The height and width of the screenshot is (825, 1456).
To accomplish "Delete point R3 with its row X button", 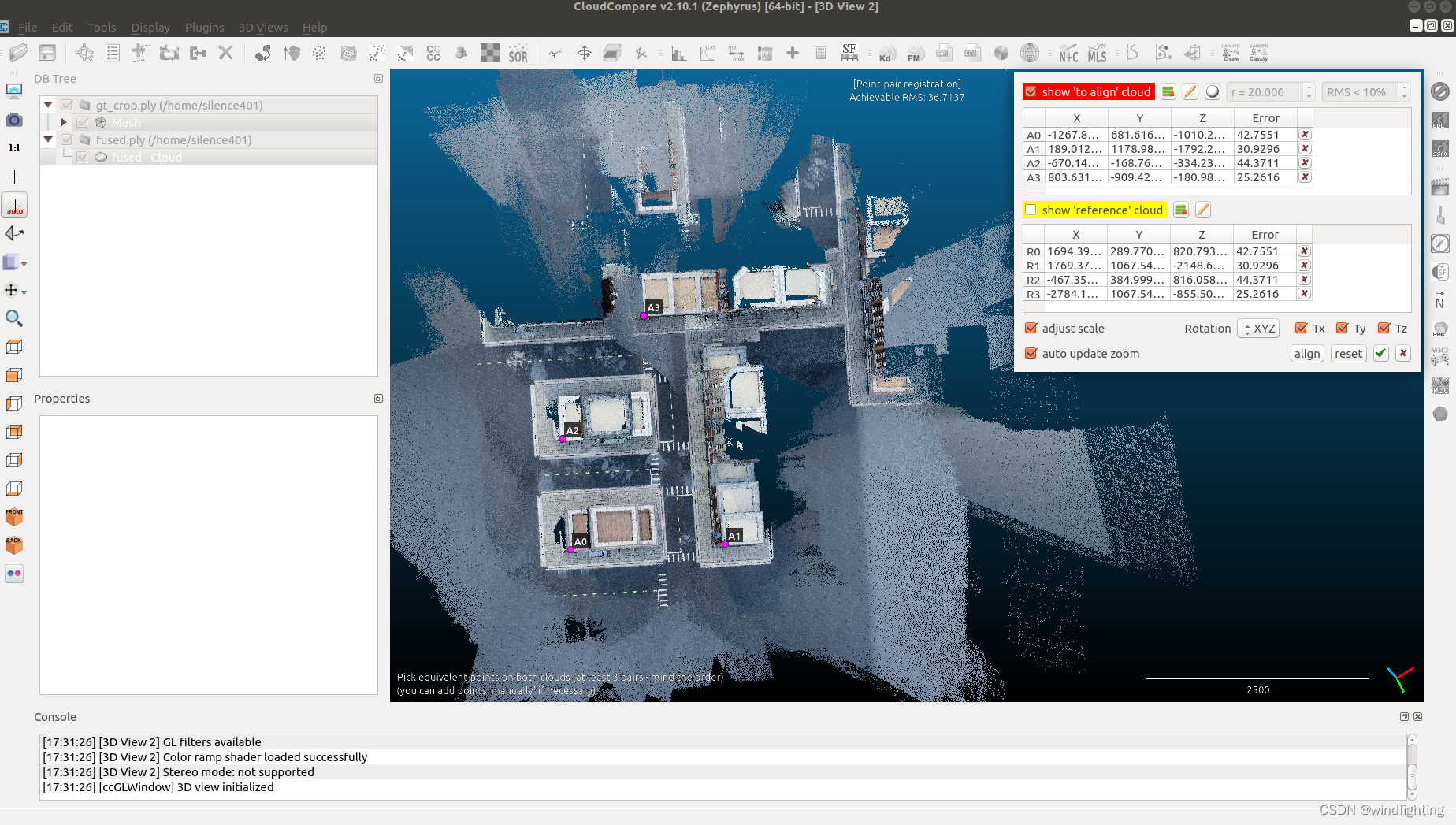I will (1304, 294).
